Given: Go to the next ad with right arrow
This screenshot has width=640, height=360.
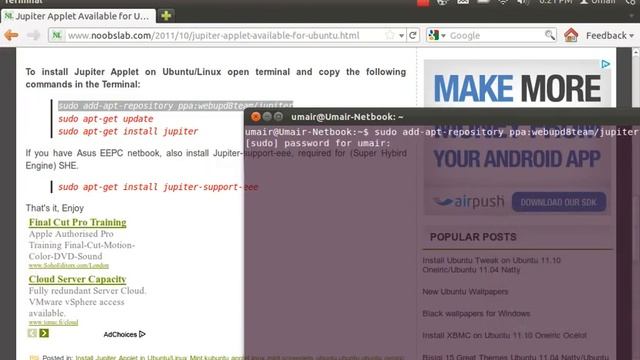Looking at the screenshot, I should coord(44,333).
